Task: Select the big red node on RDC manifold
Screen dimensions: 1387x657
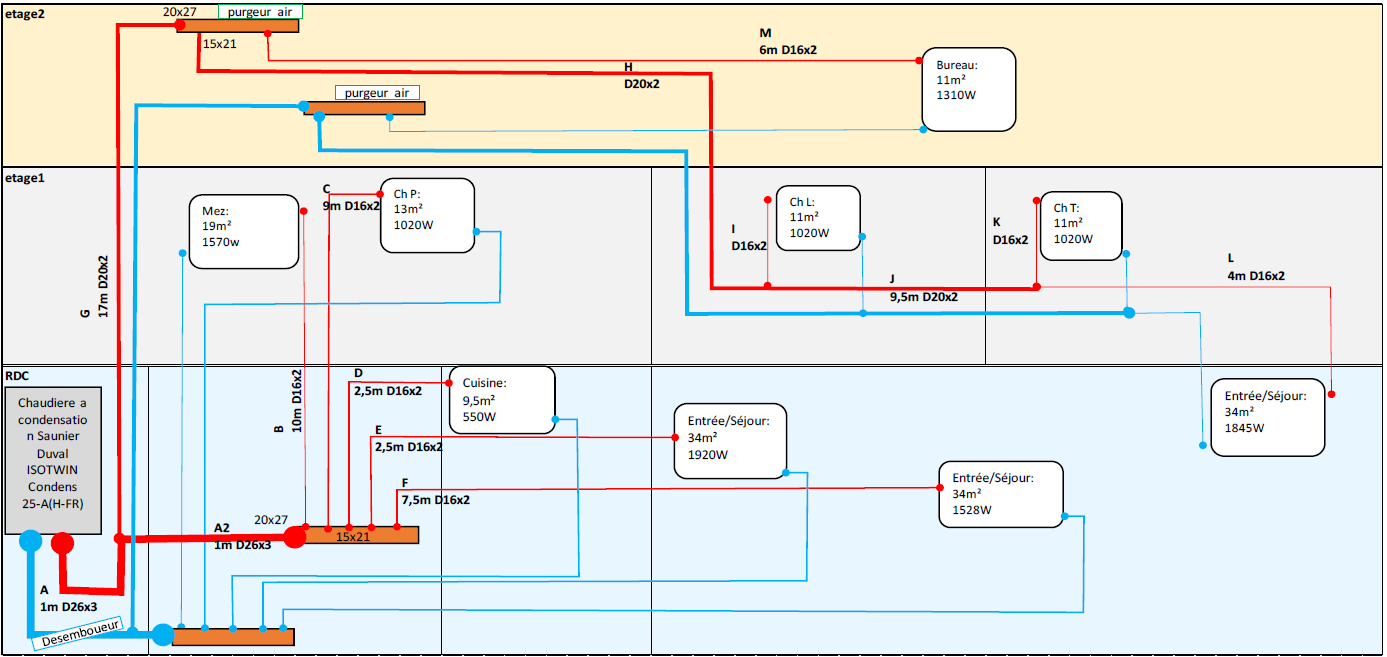Action: click(x=294, y=538)
